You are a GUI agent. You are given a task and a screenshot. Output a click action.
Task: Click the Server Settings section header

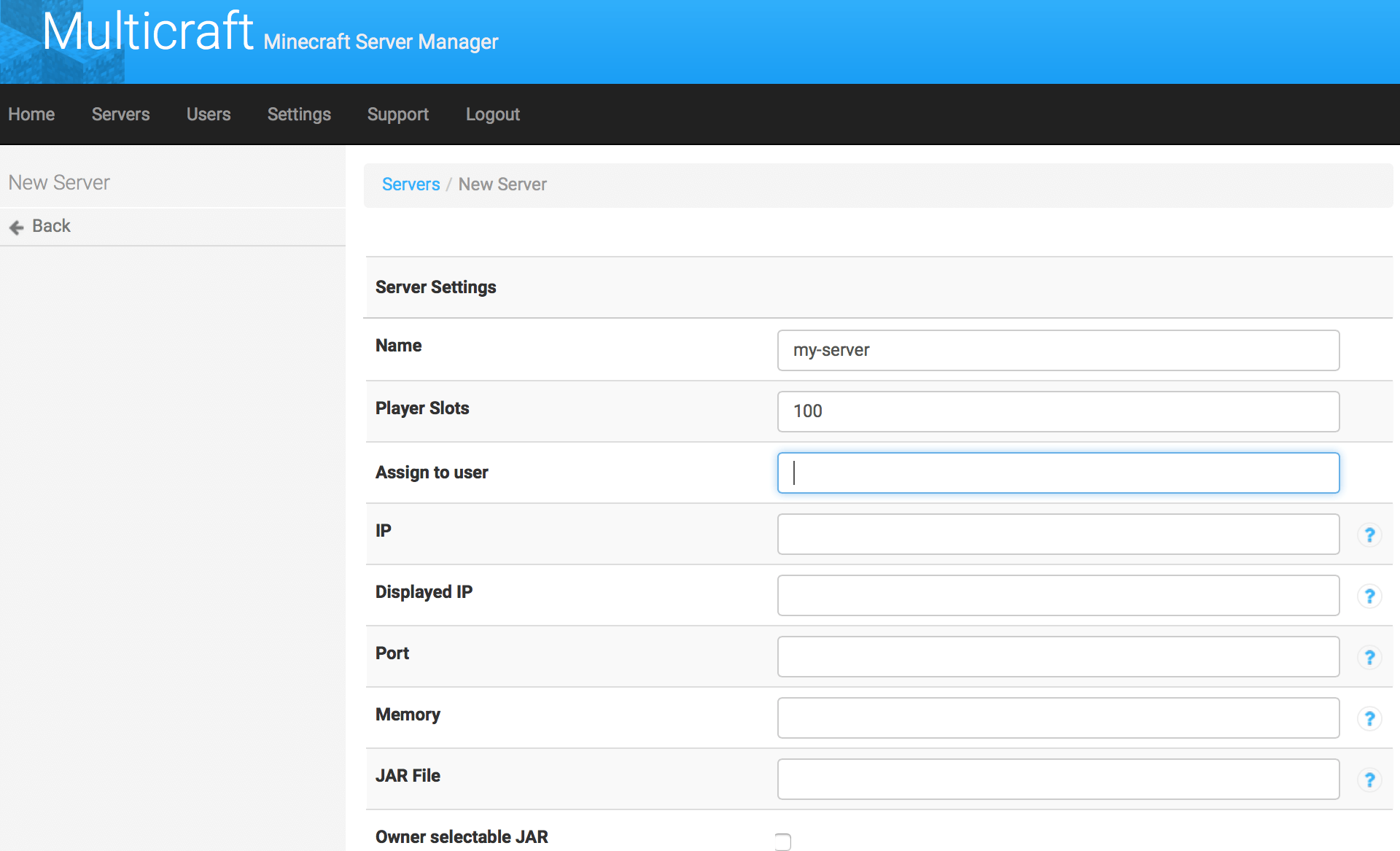coord(435,287)
